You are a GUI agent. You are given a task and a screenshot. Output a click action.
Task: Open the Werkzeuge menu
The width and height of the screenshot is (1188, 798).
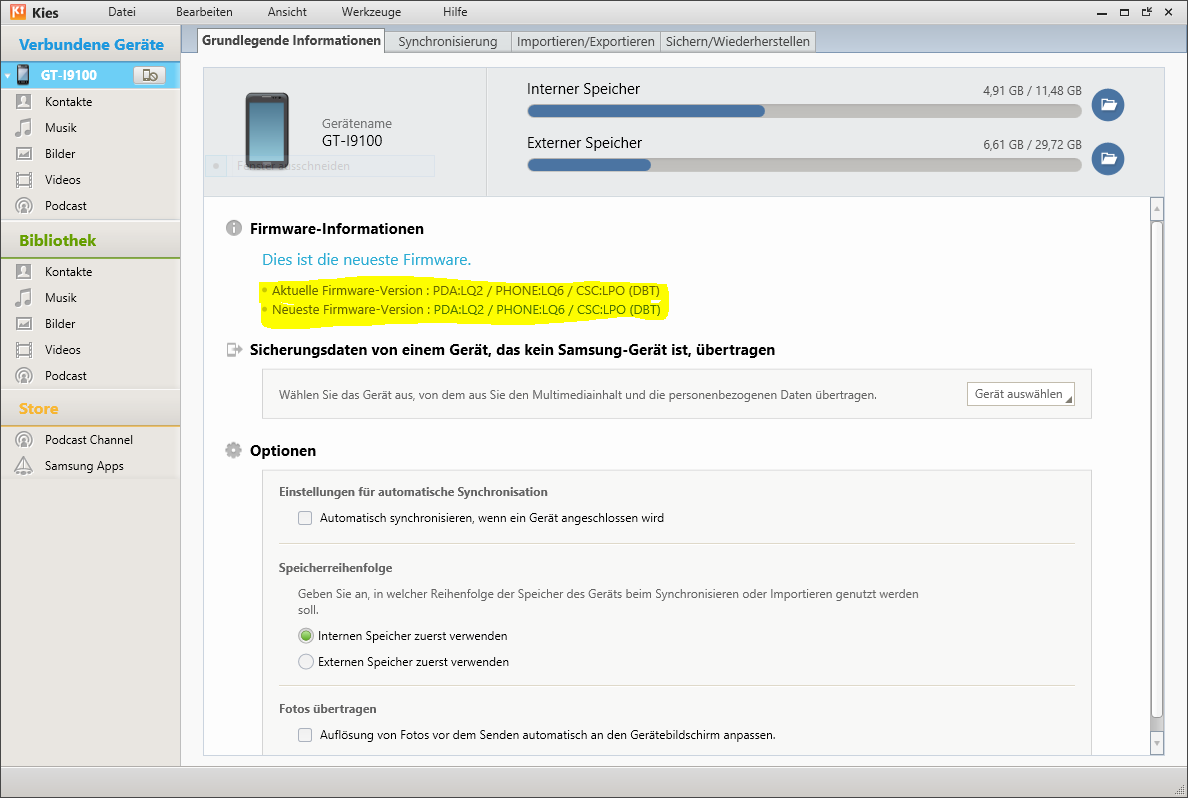point(371,12)
